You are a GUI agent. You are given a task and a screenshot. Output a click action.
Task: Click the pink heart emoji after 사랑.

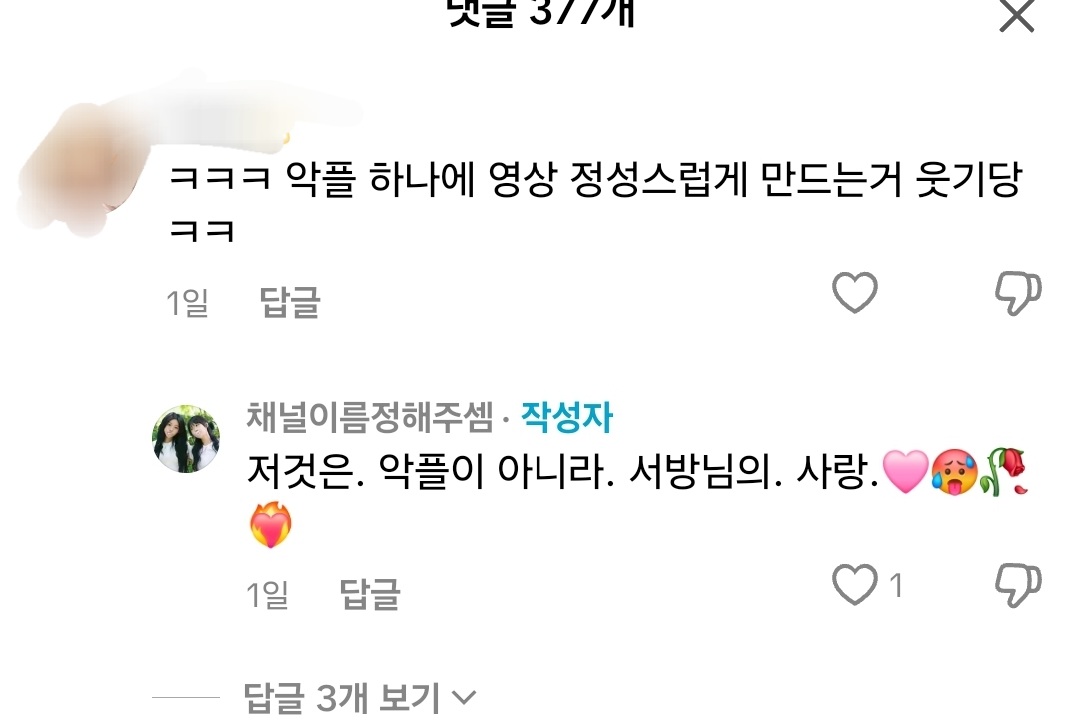click(x=905, y=472)
